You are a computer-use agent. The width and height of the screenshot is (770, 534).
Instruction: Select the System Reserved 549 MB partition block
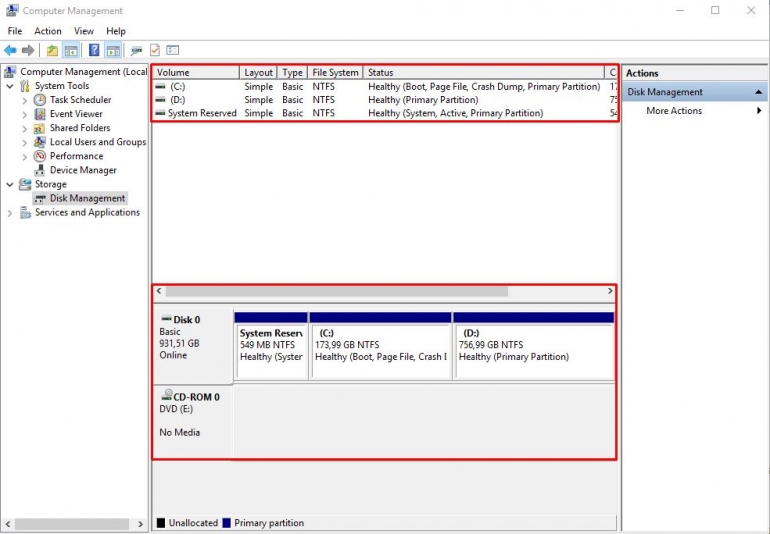pyautogui.click(x=271, y=345)
